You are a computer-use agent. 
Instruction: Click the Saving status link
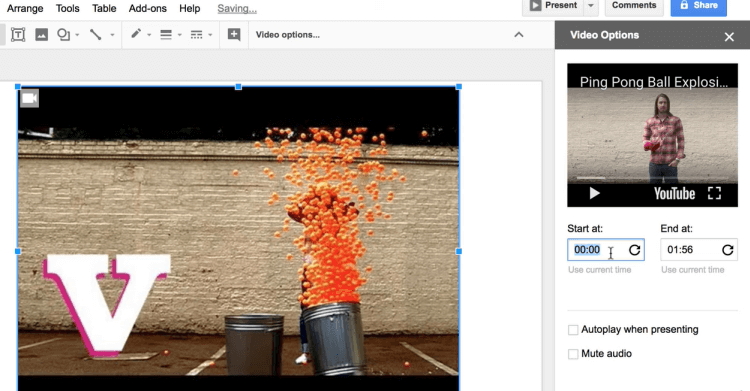click(x=237, y=9)
